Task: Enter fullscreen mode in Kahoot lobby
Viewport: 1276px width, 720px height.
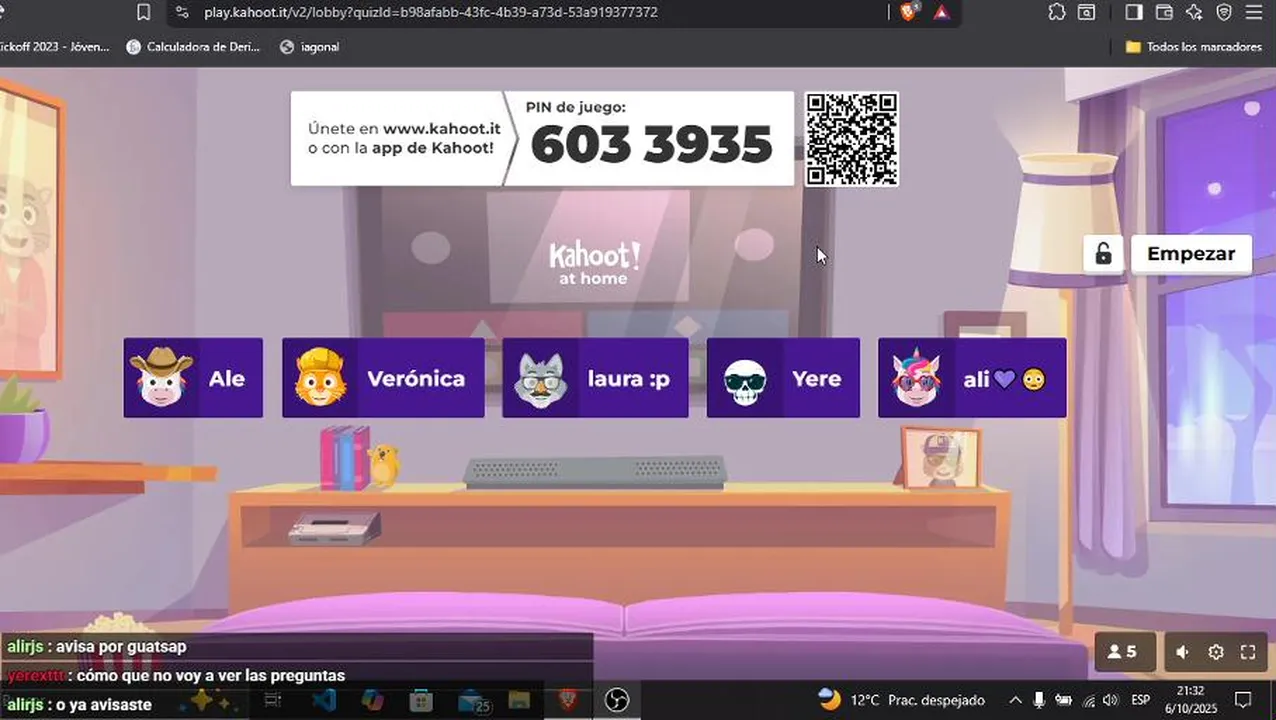Action: point(1248,652)
